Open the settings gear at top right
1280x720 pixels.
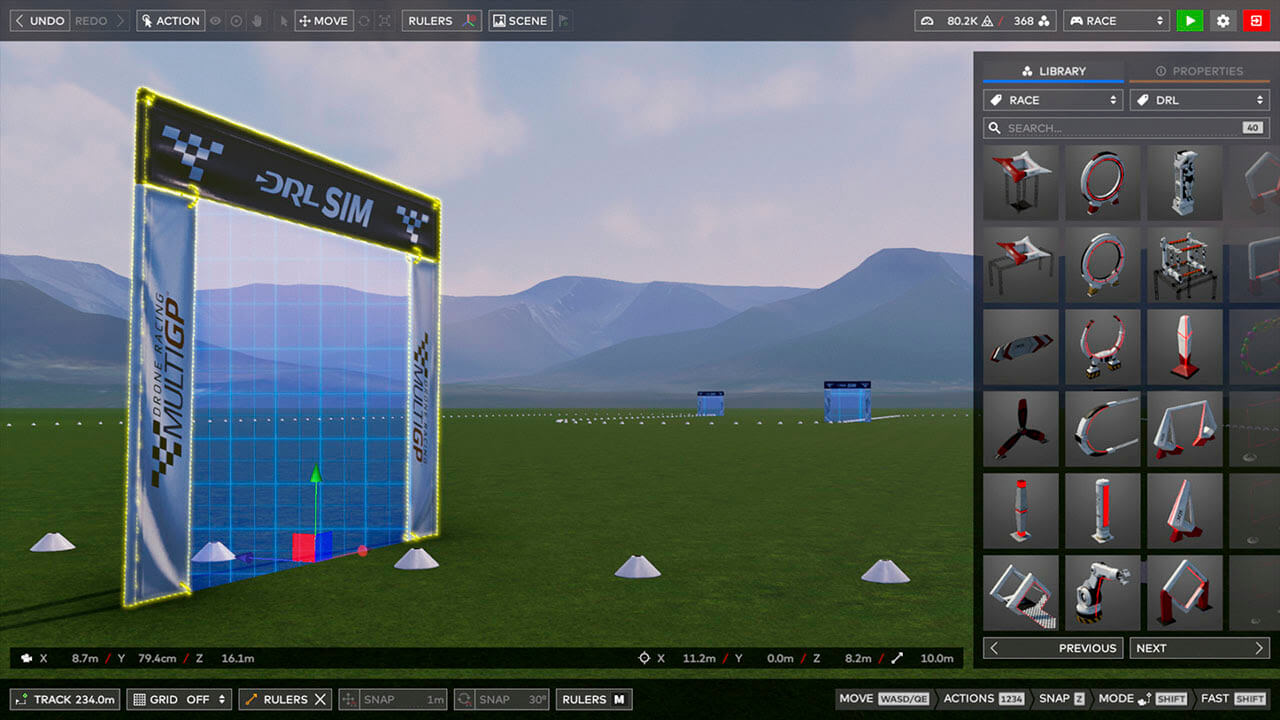coord(1222,20)
